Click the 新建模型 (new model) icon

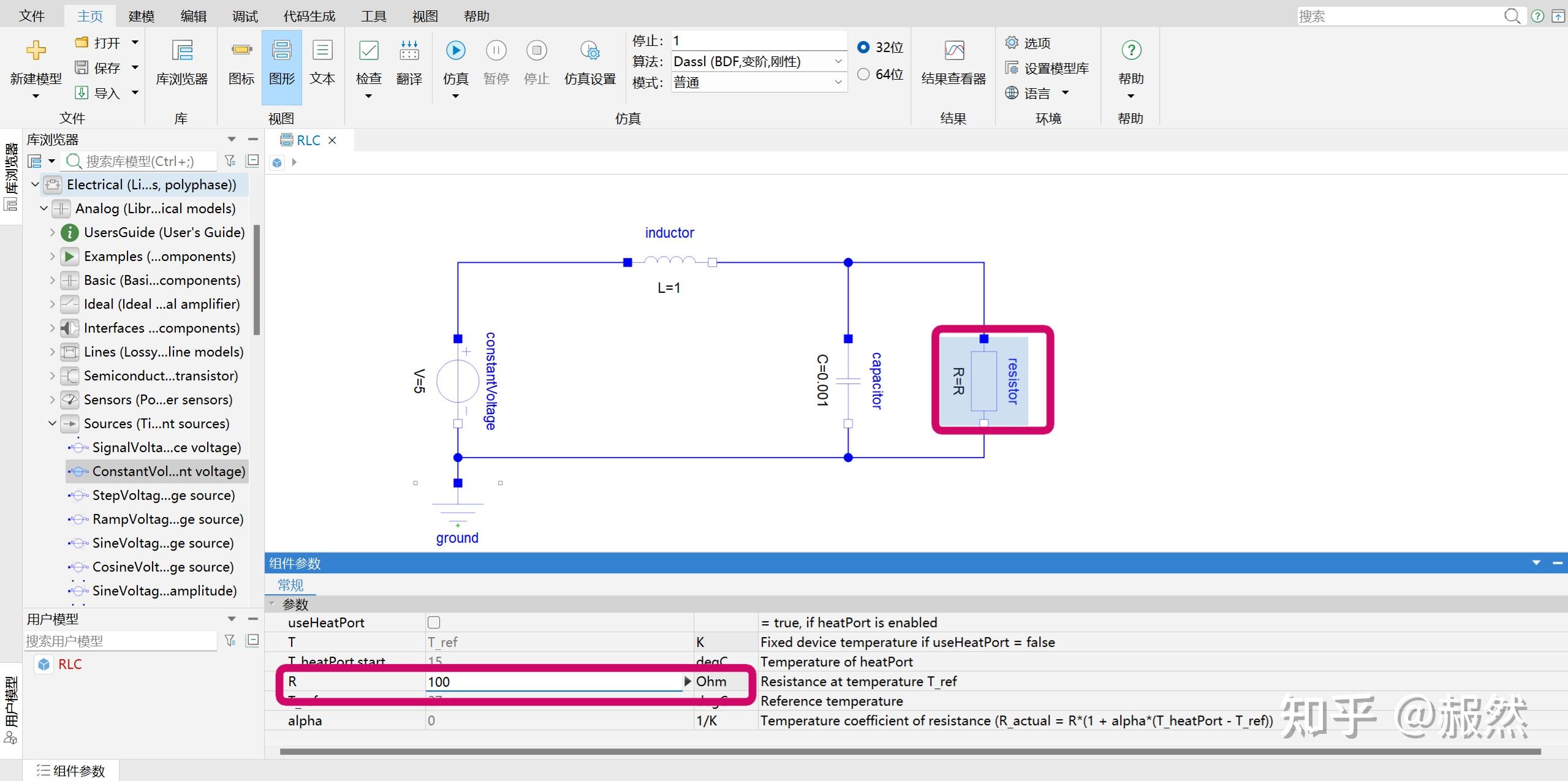[36, 50]
